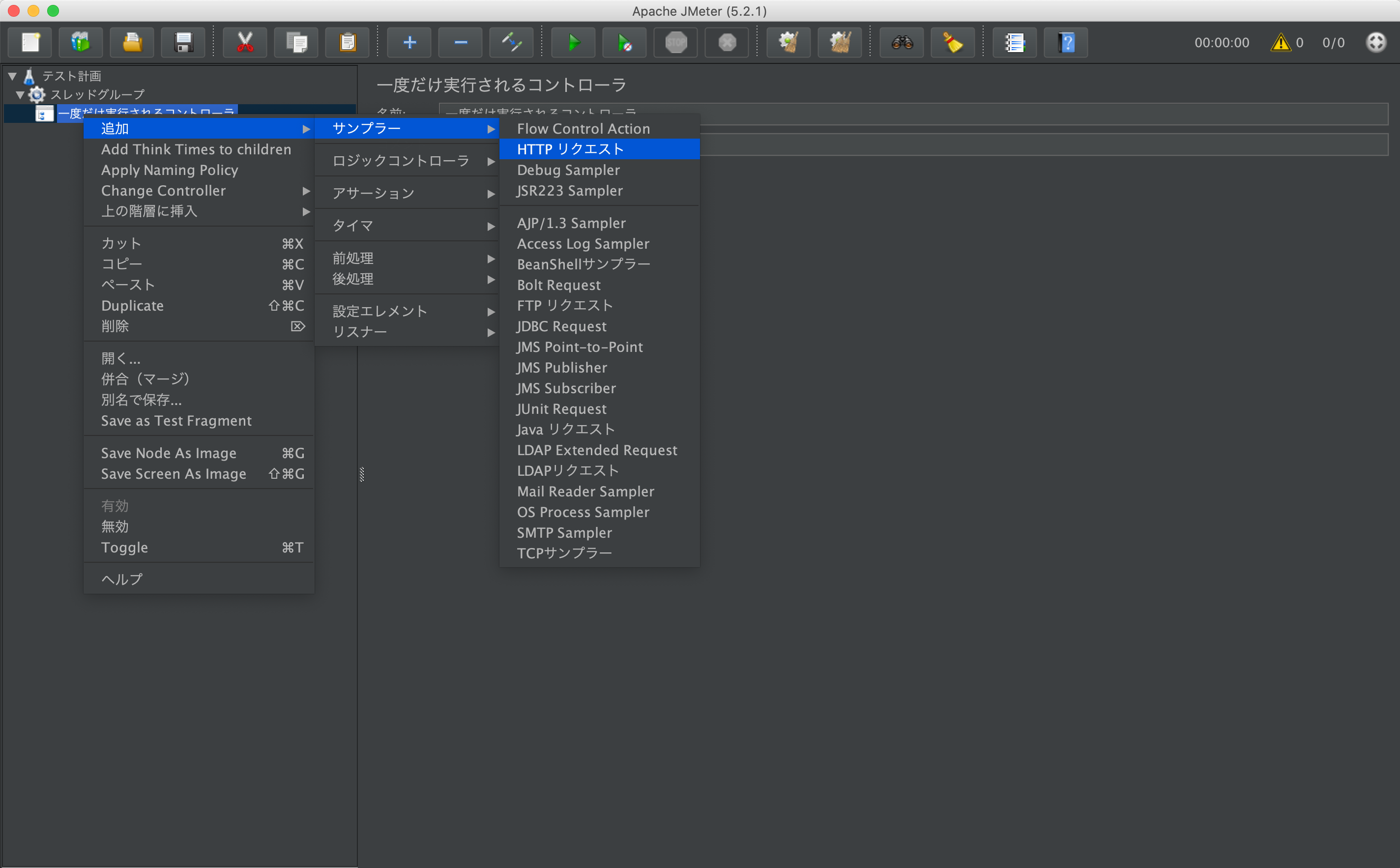This screenshot has height=868, width=1400.
Task: Choose Duplicate from context menu
Action: 199,305
